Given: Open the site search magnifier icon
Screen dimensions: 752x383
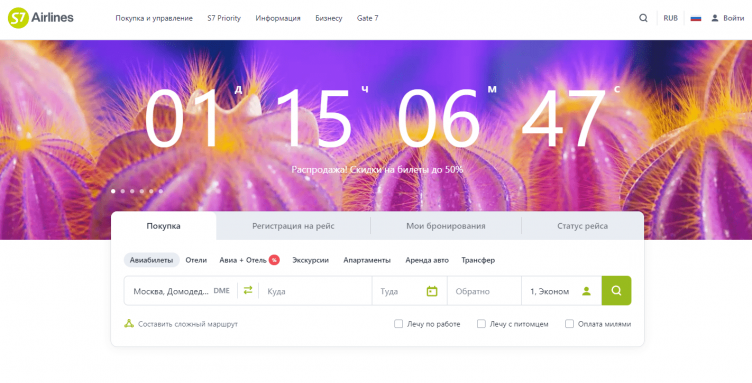Looking at the screenshot, I should 643,18.
